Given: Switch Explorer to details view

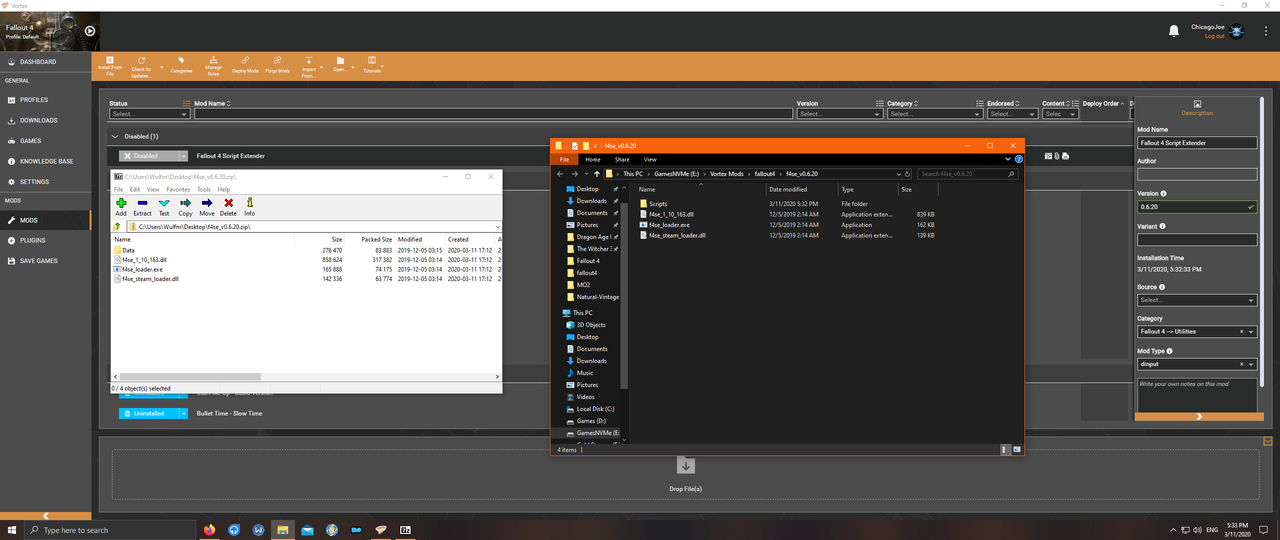Looking at the screenshot, I should point(1007,450).
